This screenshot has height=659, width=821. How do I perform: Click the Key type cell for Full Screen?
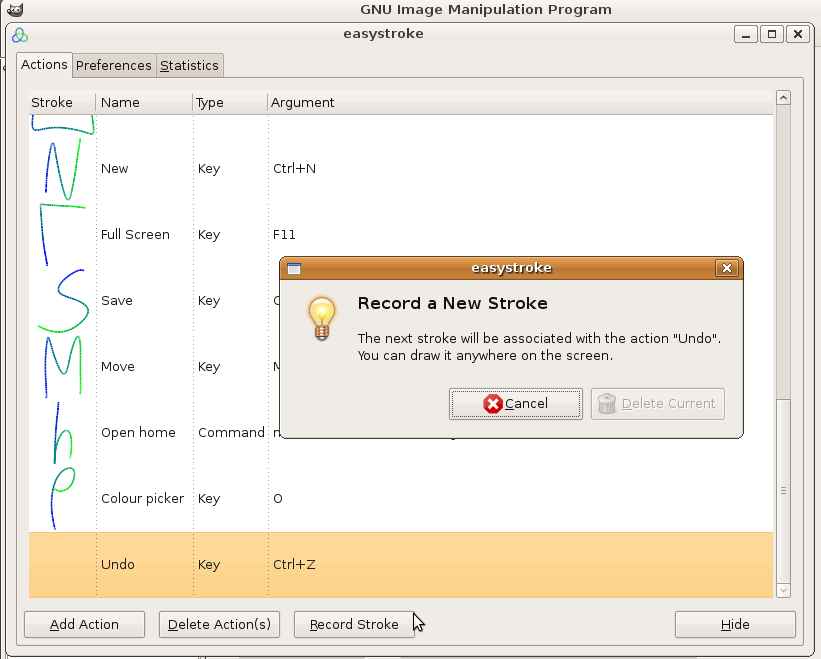pos(209,235)
